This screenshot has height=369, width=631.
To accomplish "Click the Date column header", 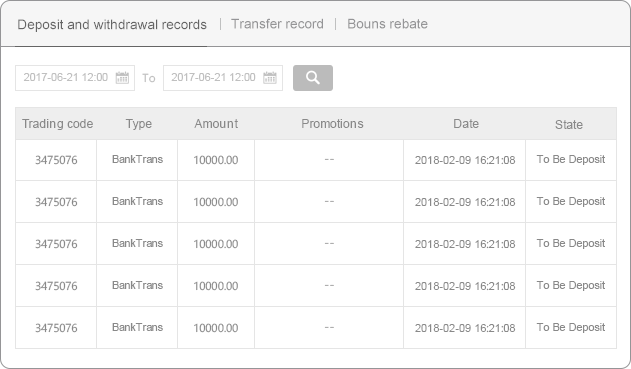I will [x=466, y=124].
